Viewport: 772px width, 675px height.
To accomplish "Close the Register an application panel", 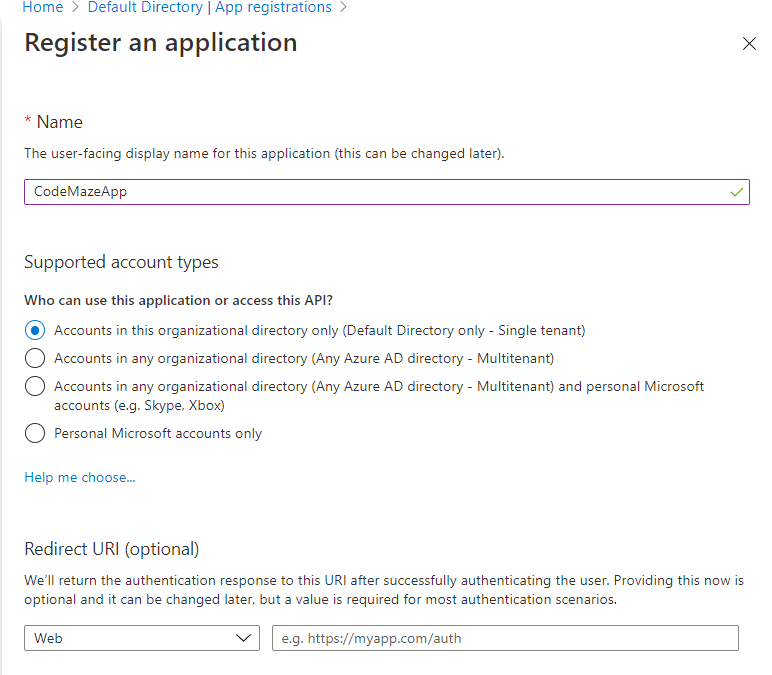I will pos(749,44).
